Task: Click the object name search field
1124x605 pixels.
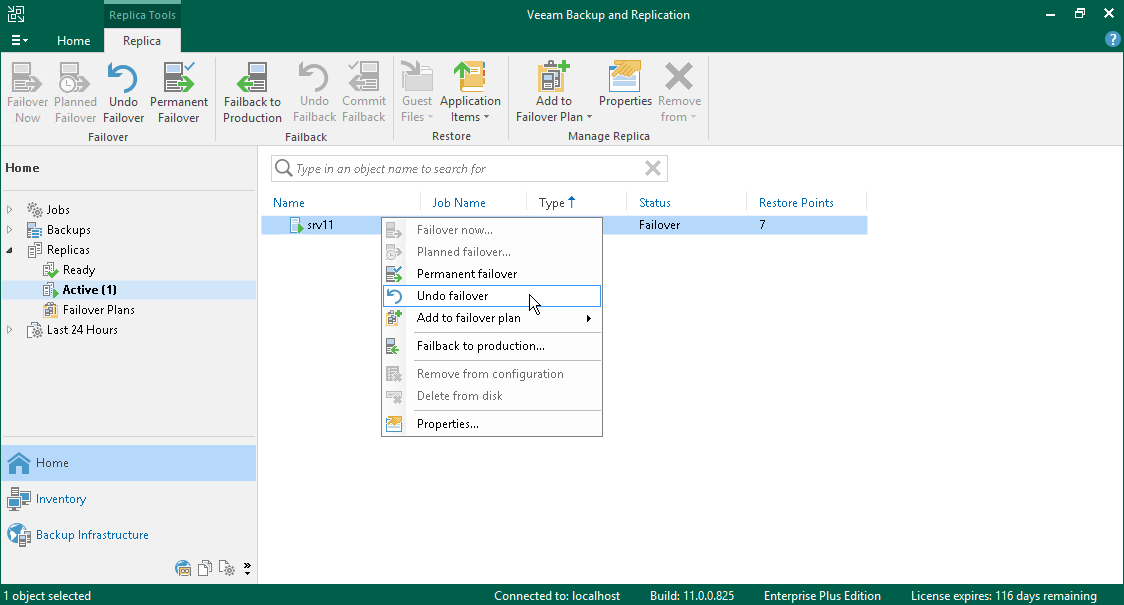Action: [460, 169]
